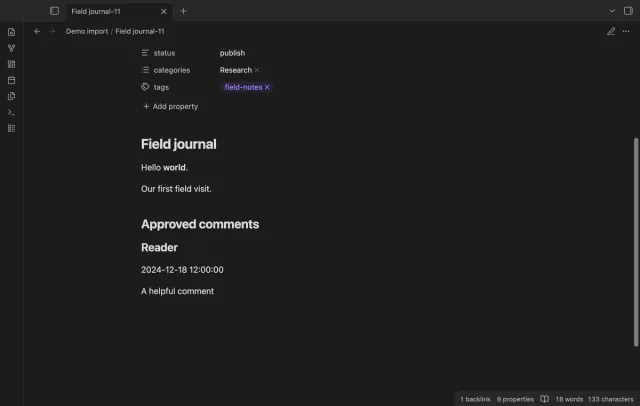Switch to editing mode pencil icon
640x406 pixels.
(x=611, y=31)
